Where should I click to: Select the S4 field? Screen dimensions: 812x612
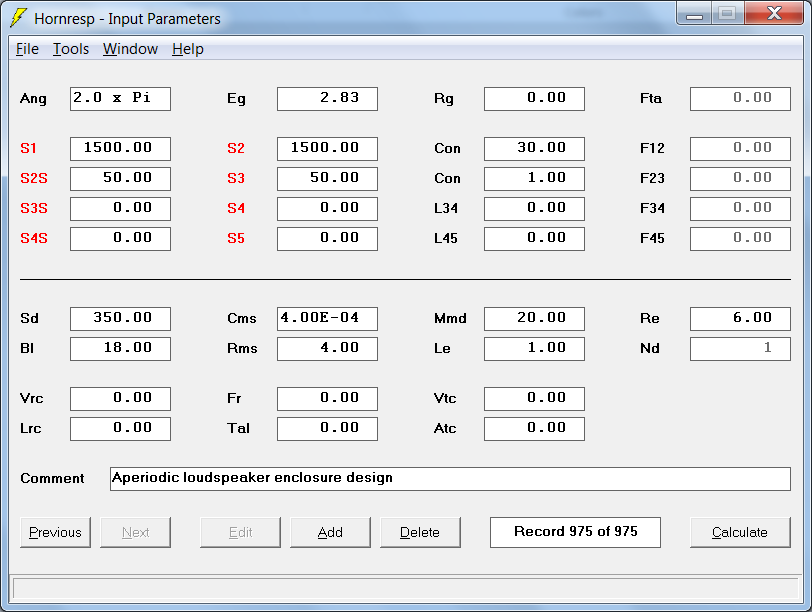(x=327, y=209)
